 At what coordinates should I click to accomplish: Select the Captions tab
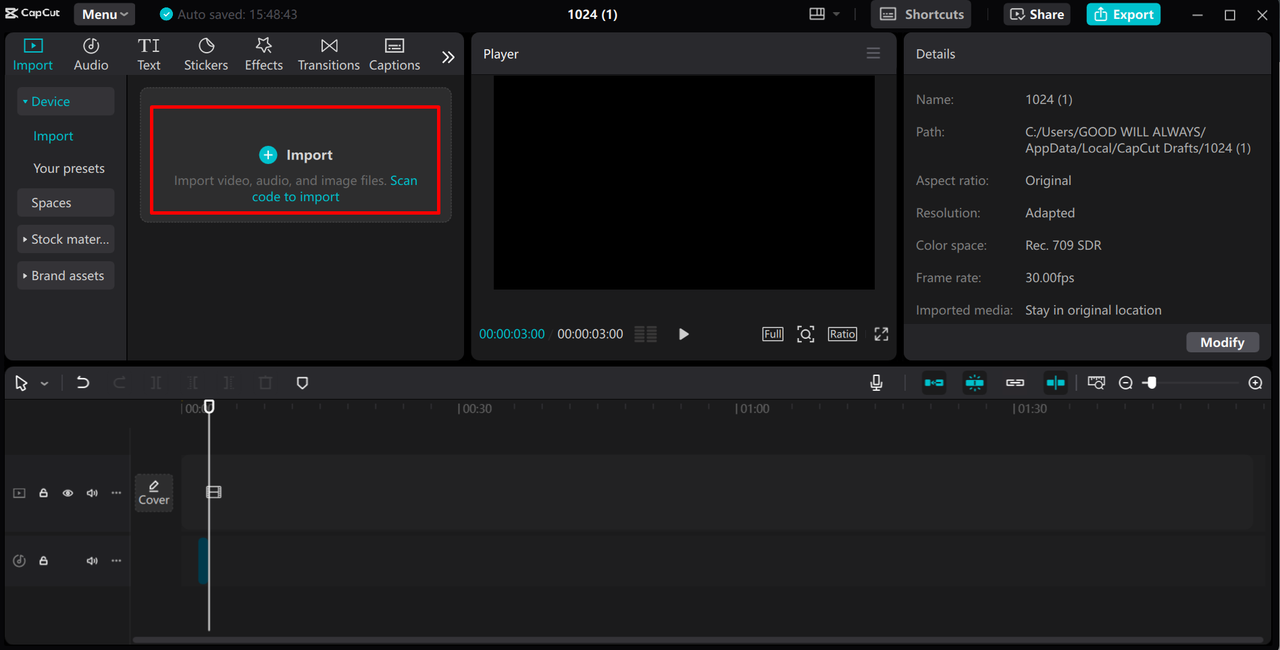pyautogui.click(x=395, y=55)
